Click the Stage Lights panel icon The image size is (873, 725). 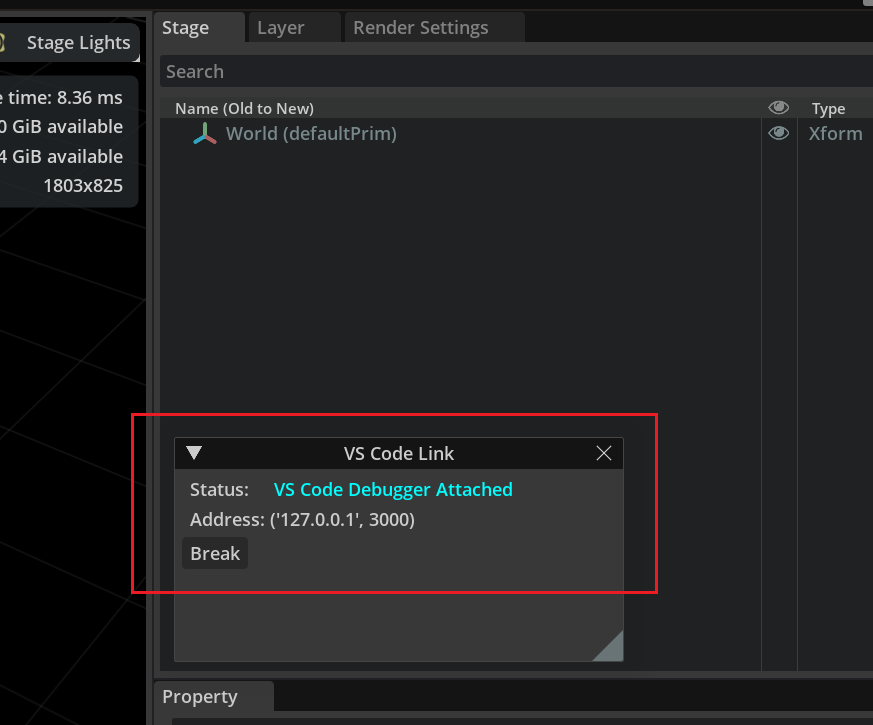[x=4, y=42]
